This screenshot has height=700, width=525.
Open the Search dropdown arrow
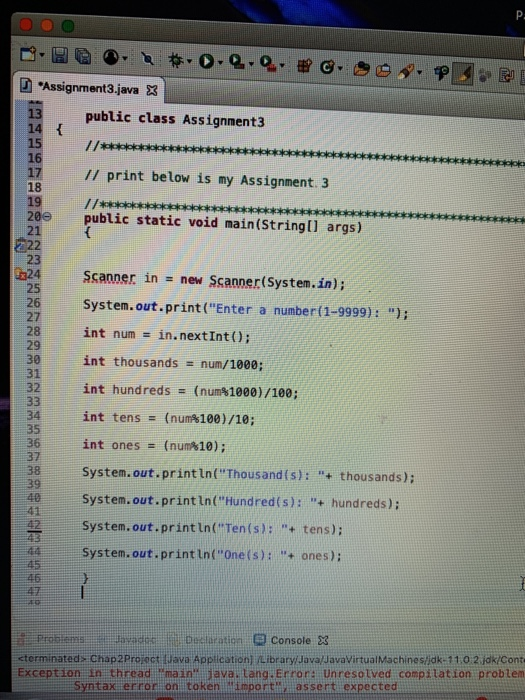pos(419,72)
